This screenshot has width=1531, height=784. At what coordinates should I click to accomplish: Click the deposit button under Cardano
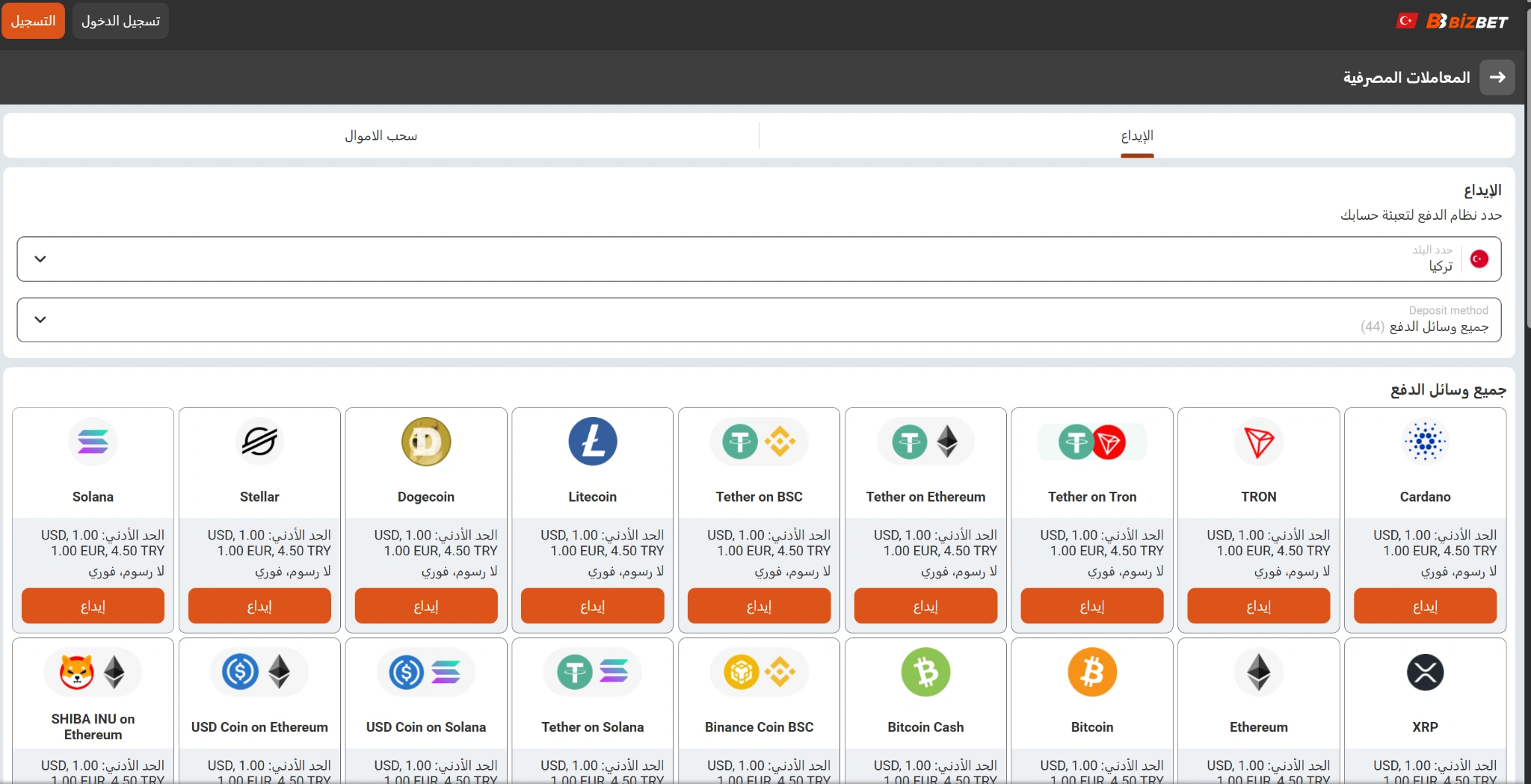pos(1426,606)
